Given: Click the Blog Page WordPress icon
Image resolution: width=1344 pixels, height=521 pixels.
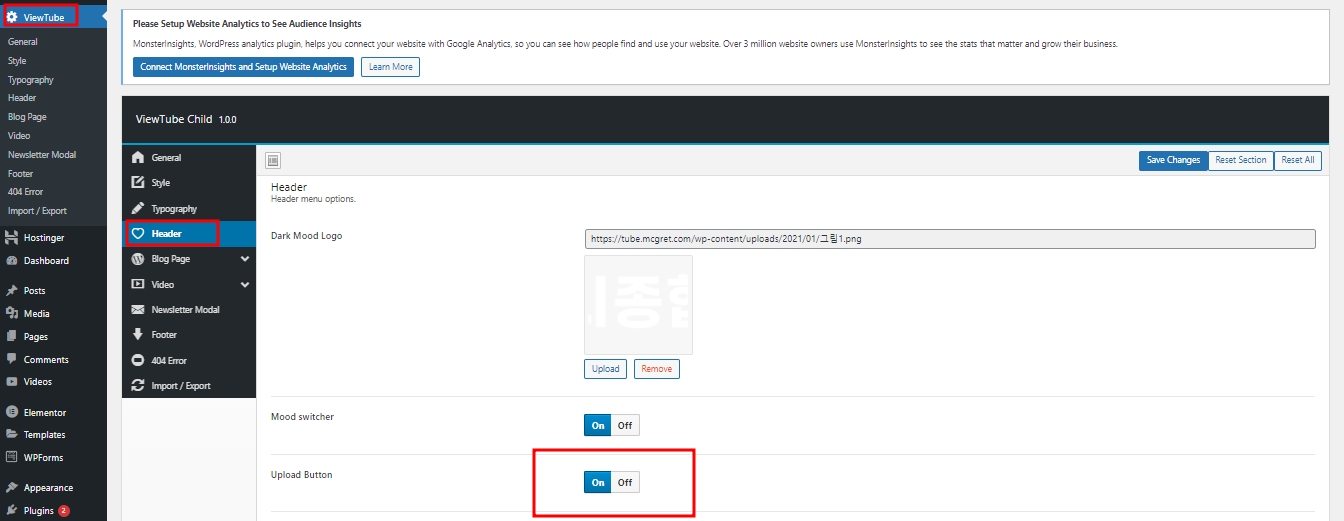Looking at the screenshot, I should (x=138, y=258).
